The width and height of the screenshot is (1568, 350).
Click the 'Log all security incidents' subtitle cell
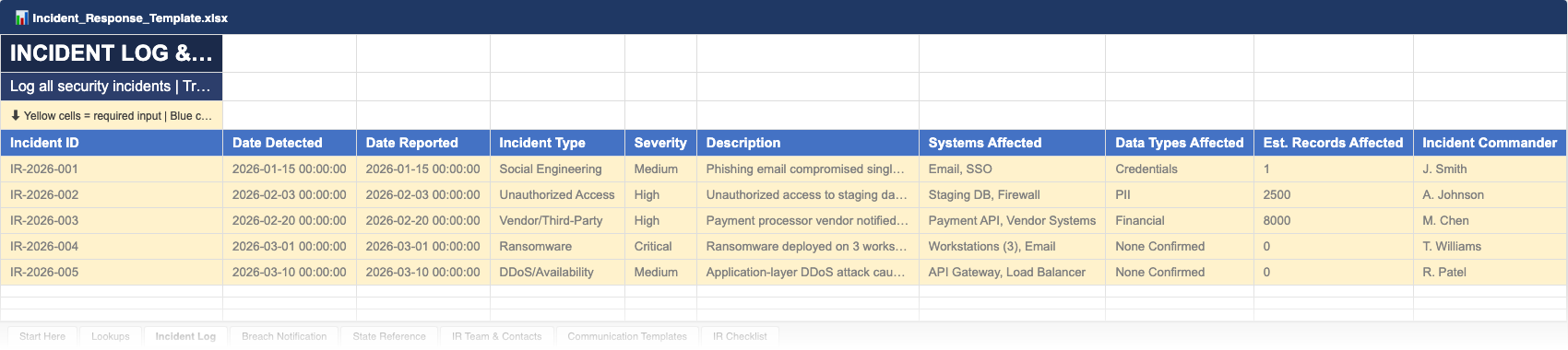[112, 87]
